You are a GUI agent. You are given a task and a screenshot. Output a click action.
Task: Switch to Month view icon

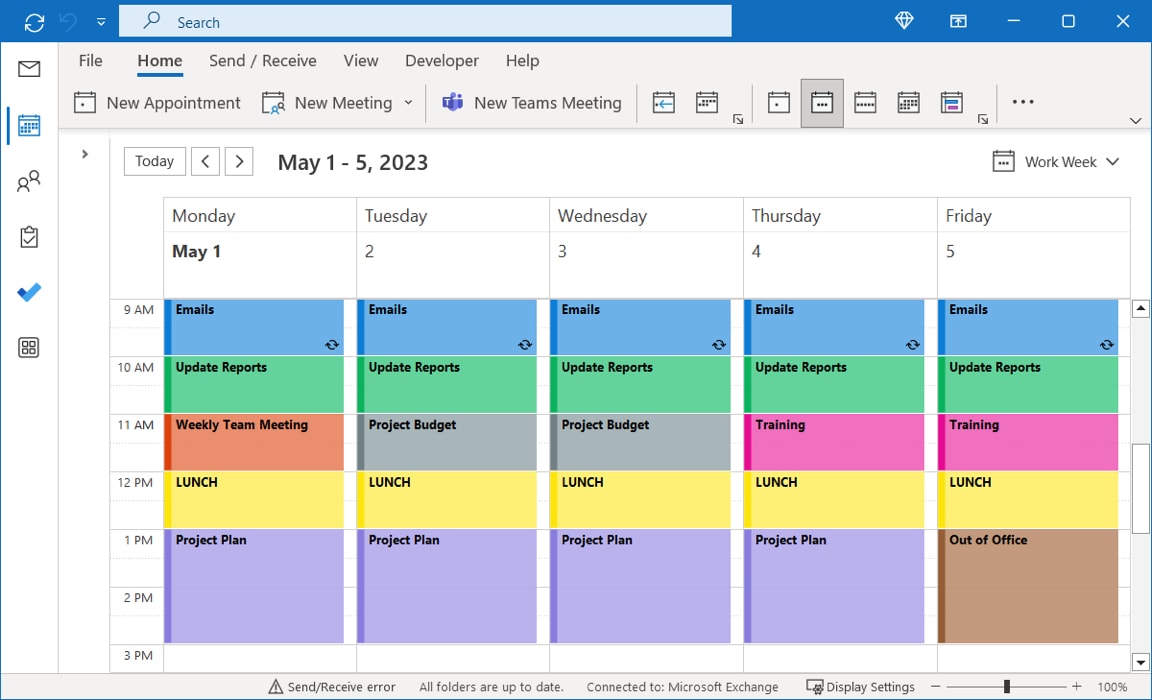point(908,102)
